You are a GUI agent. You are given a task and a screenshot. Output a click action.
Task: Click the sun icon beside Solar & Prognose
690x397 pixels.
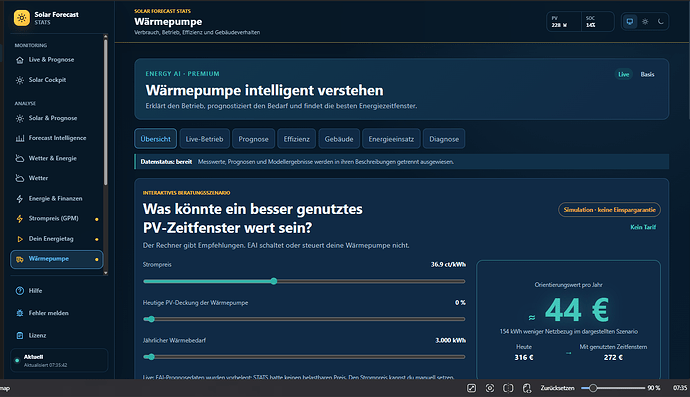20,118
